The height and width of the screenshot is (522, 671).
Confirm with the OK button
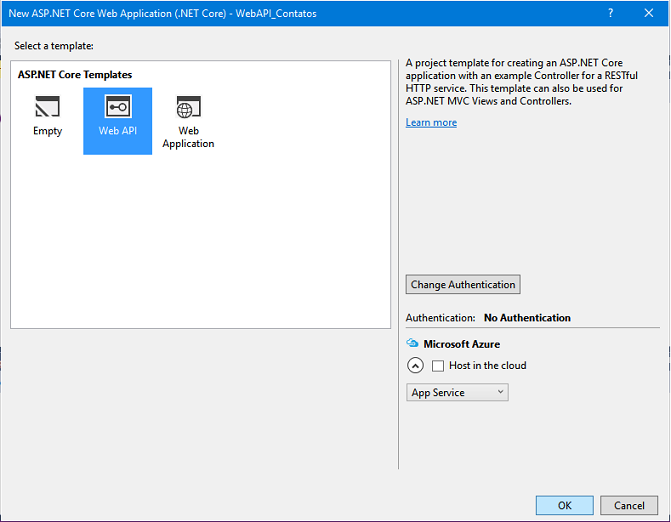pyautogui.click(x=564, y=505)
